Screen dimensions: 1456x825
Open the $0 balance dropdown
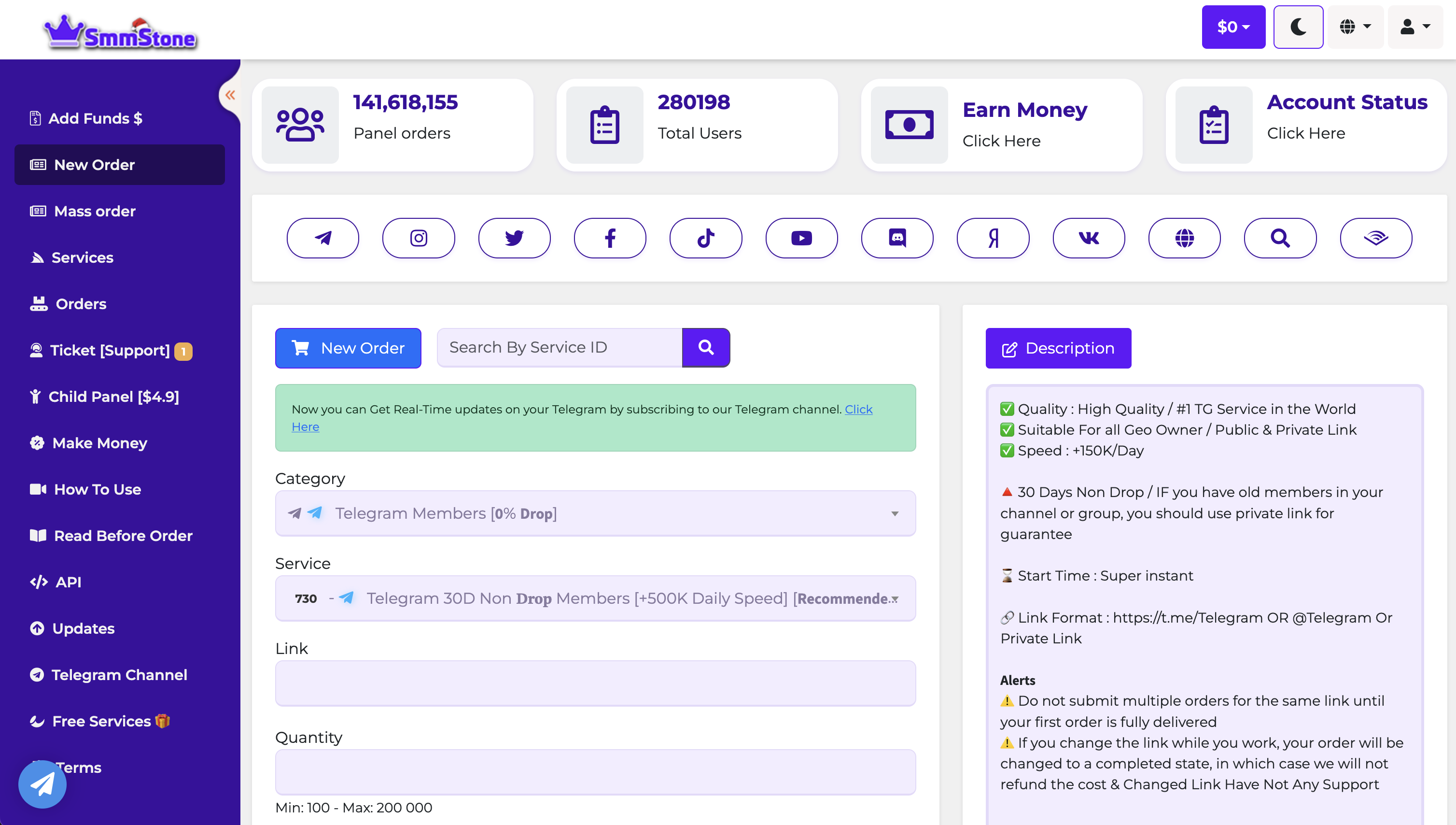[x=1233, y=27]
